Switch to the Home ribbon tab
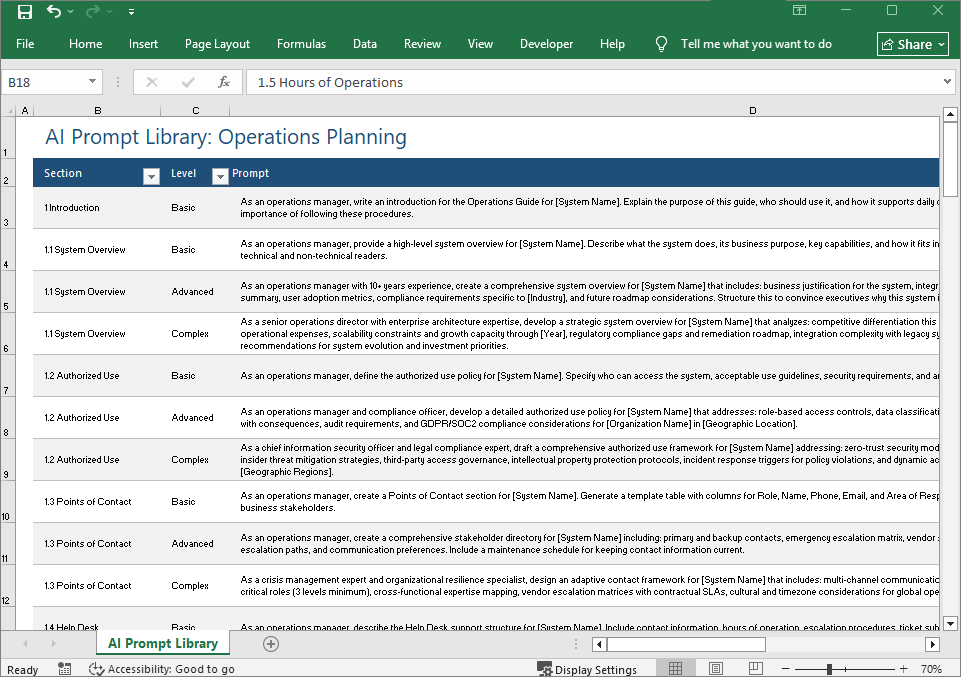 (x=85, y=44)
